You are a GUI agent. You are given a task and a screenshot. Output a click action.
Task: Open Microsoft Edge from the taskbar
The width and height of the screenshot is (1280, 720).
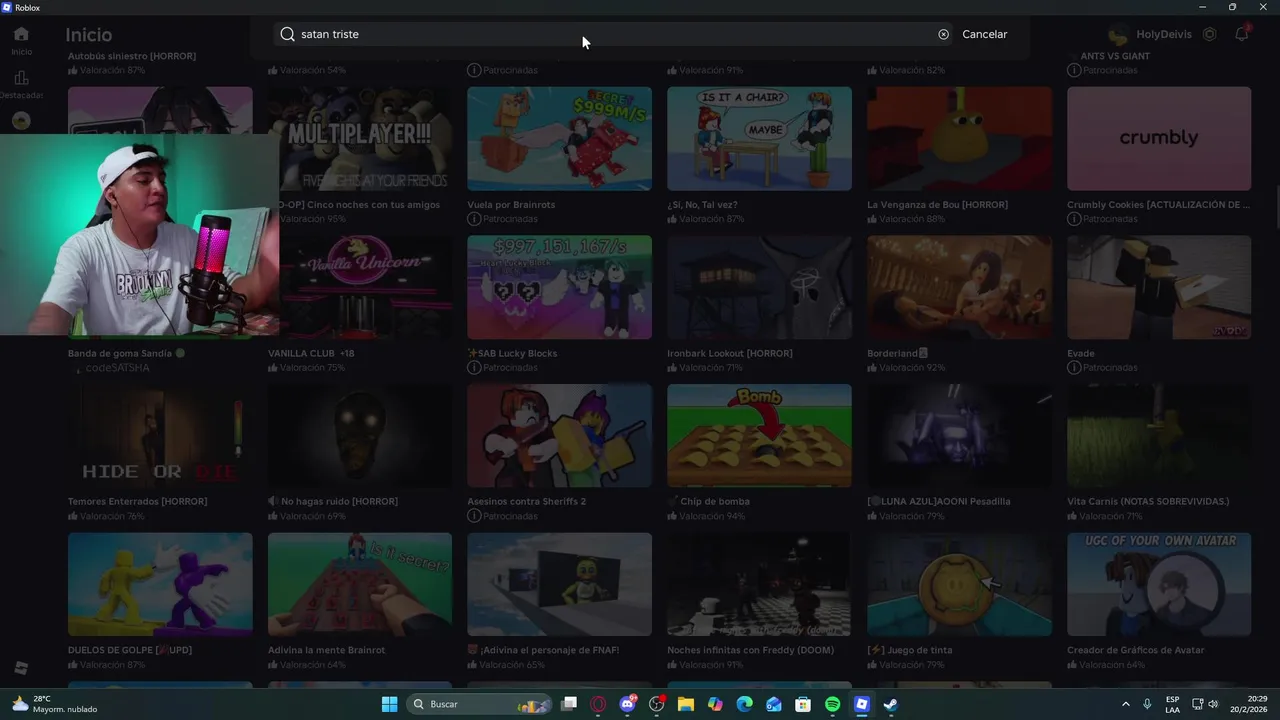[x=744, y=704]
